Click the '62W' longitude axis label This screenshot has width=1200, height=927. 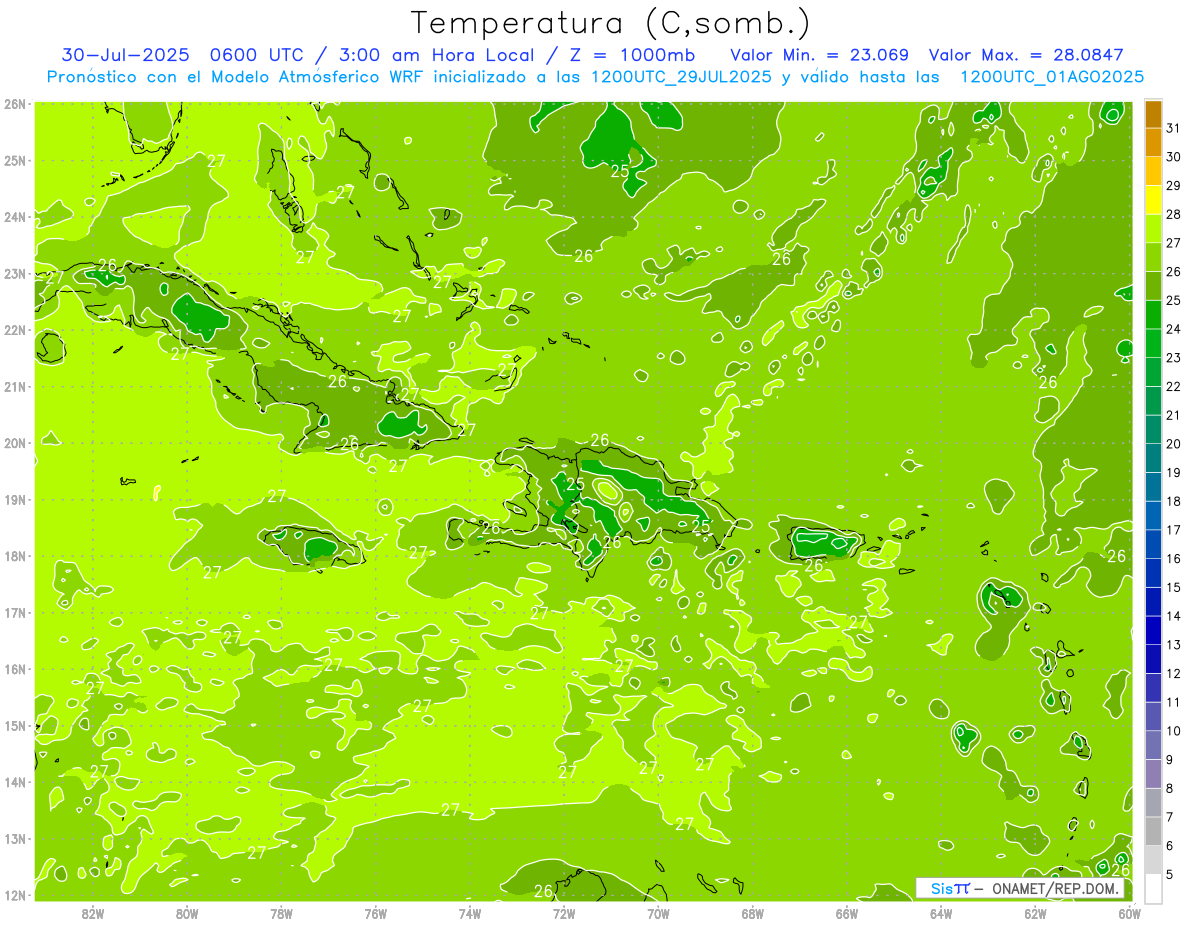pyautogui.click(x=1035, y=913)
